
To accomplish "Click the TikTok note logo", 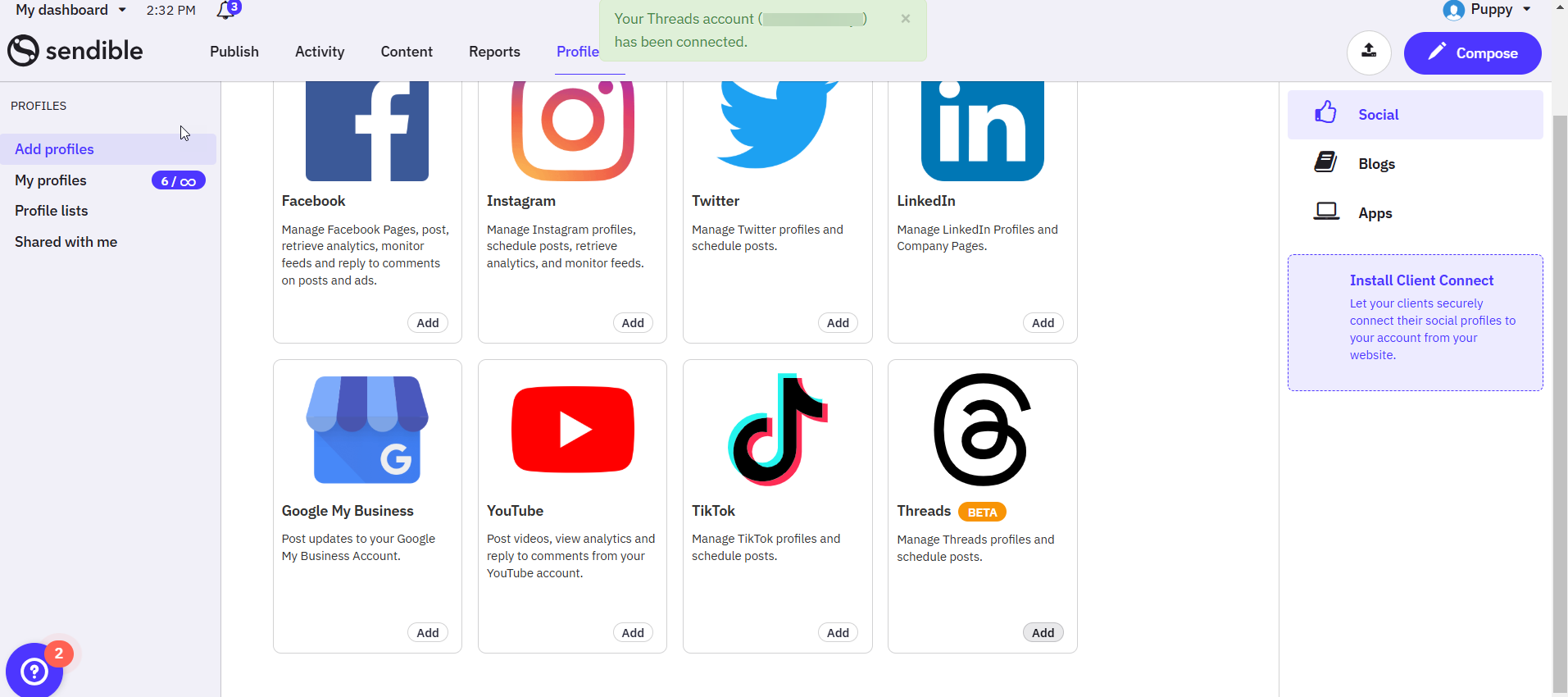I will tap(778, 430).
